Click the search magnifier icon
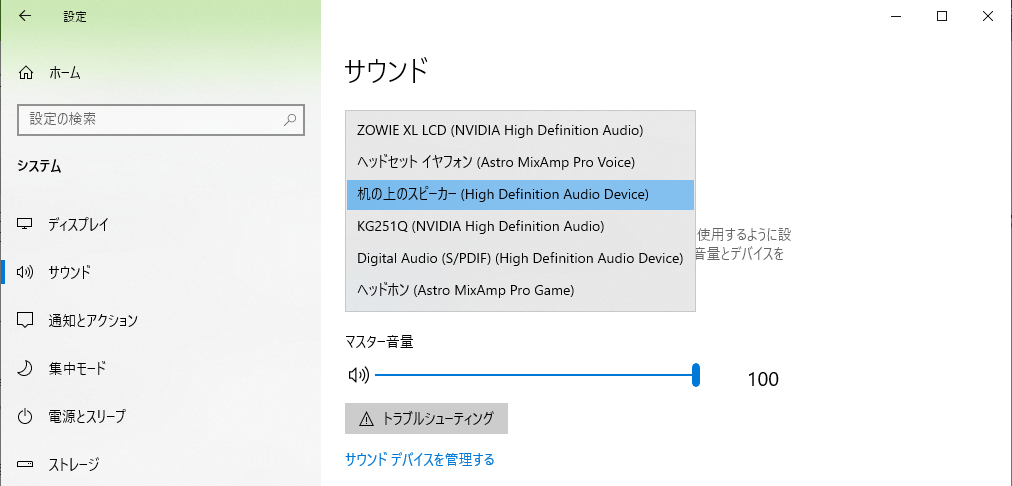Viewport: 1012px width, 486px height. point(290,119)
